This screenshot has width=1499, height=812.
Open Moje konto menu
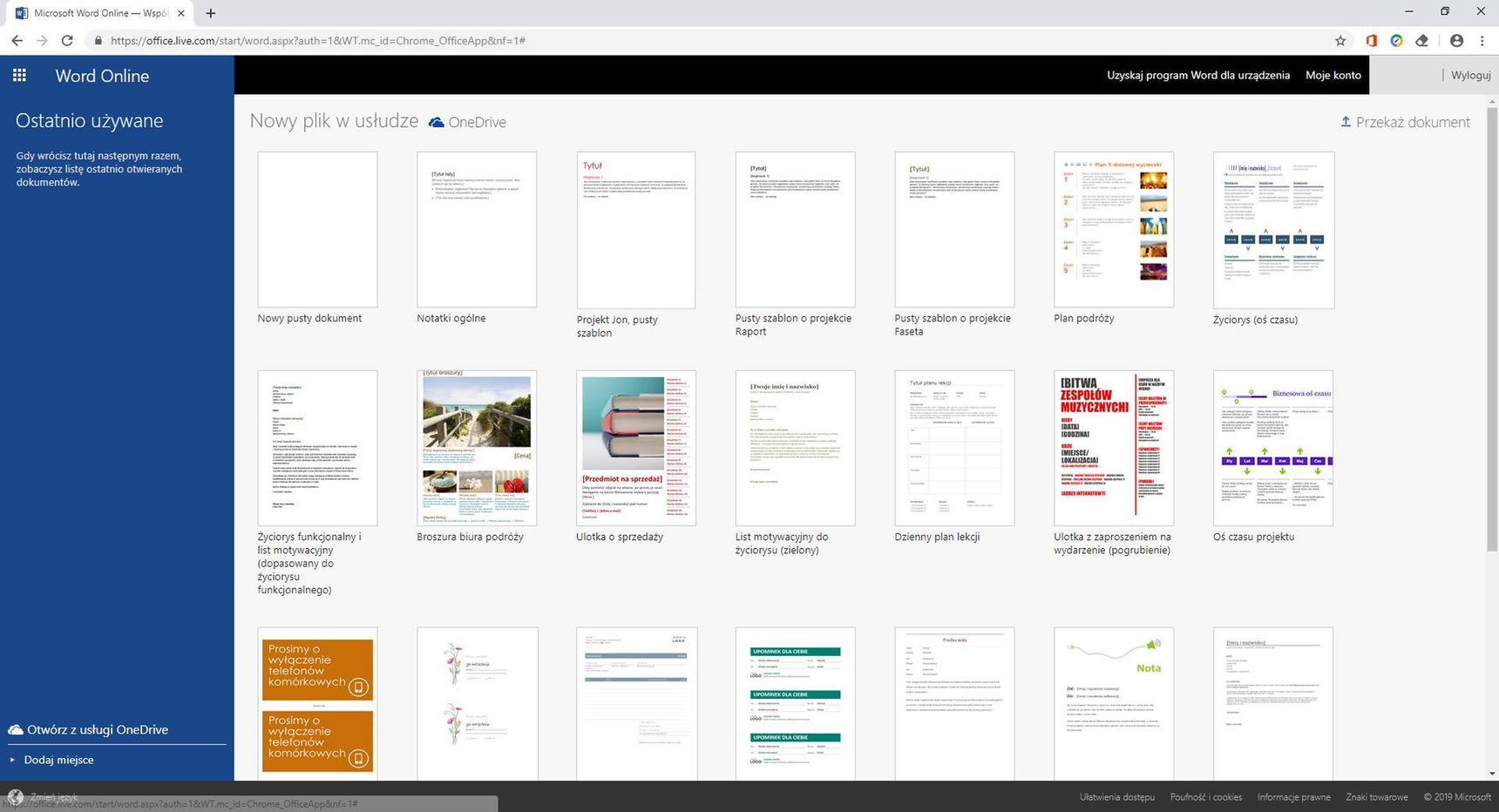(1333, 75)
